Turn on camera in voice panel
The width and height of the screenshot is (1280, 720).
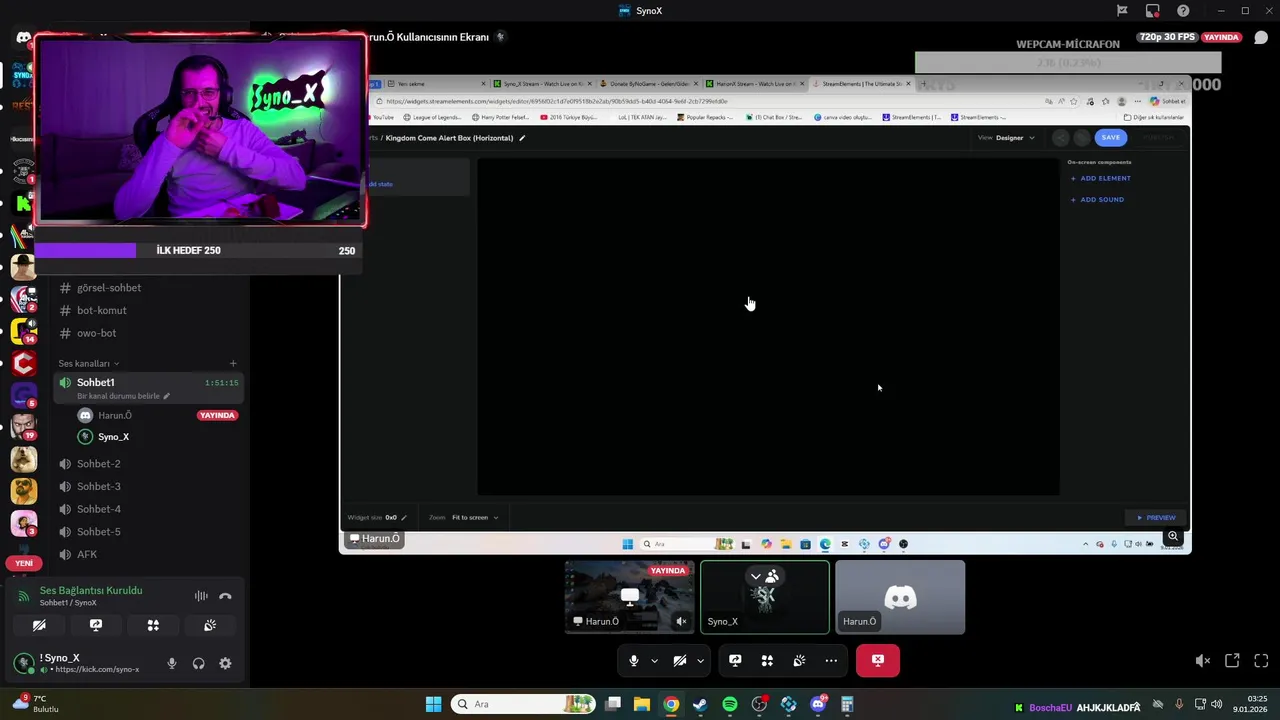(x=39, y=625)
